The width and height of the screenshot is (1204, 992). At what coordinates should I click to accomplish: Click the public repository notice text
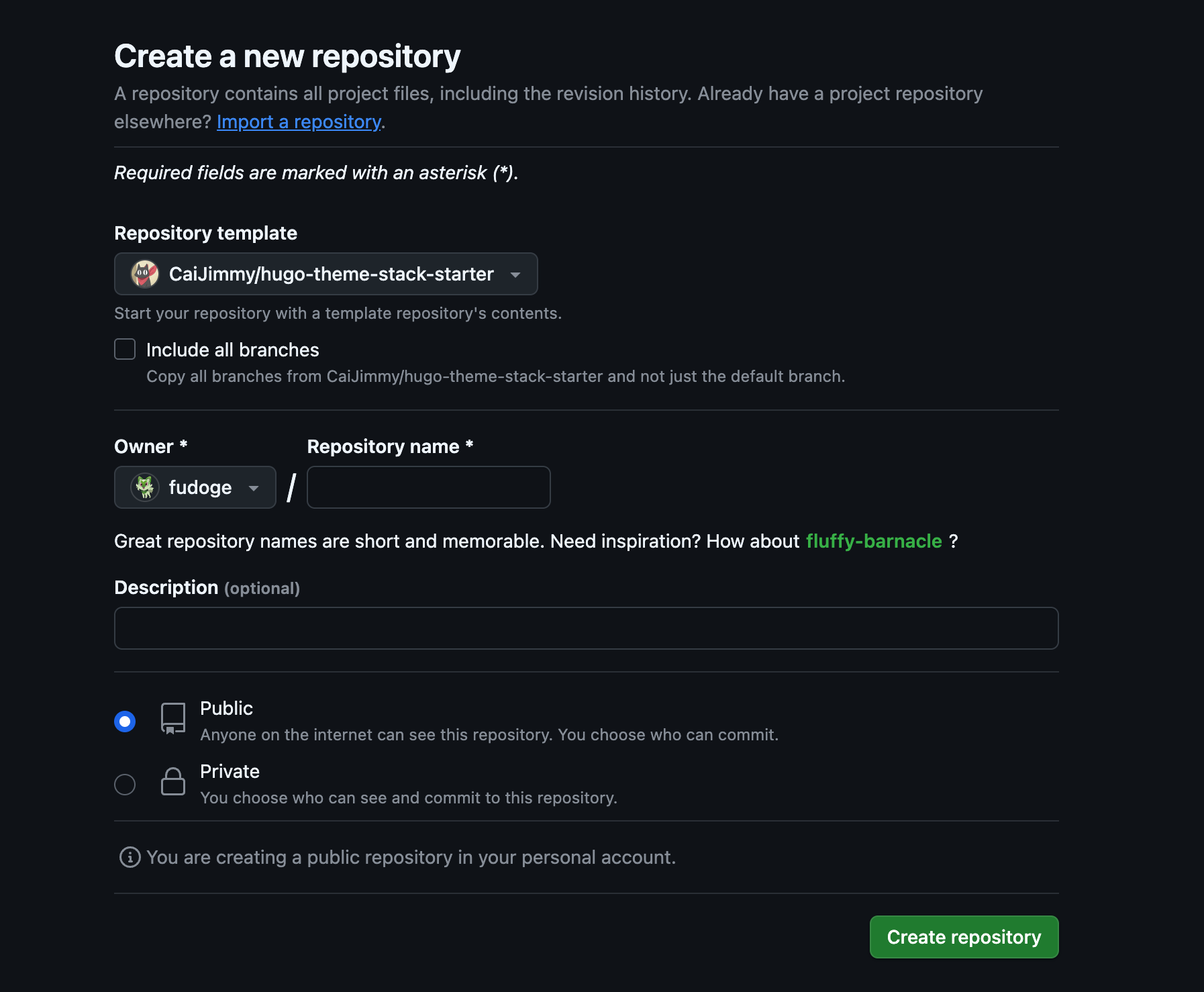tap(410, 856)
